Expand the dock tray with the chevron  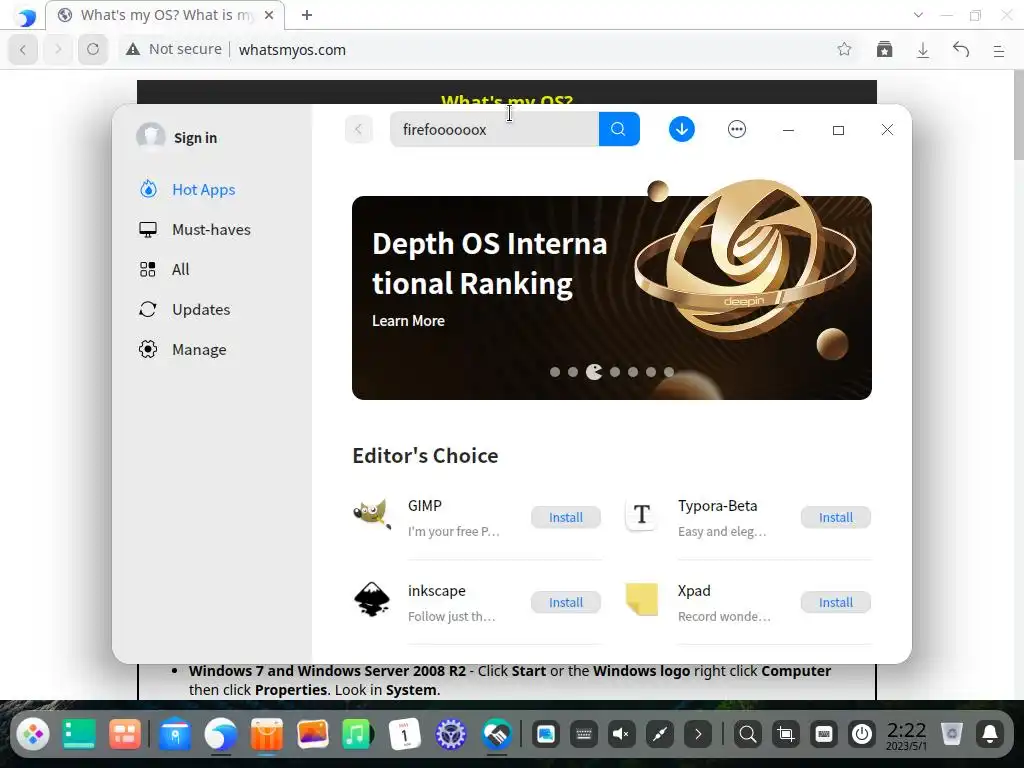tap(698, 735)
